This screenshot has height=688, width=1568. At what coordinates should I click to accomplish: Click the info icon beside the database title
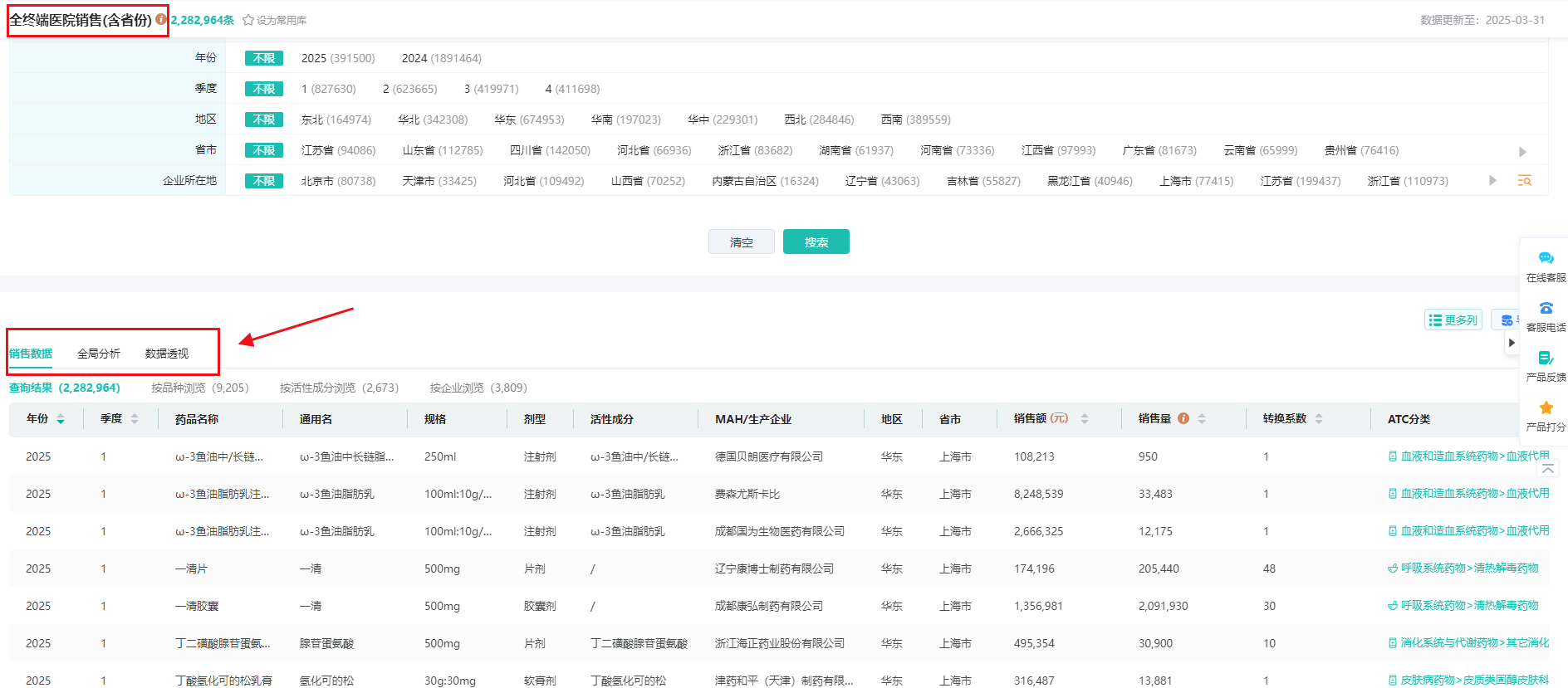pyautogui.click(x=161, y=19)
